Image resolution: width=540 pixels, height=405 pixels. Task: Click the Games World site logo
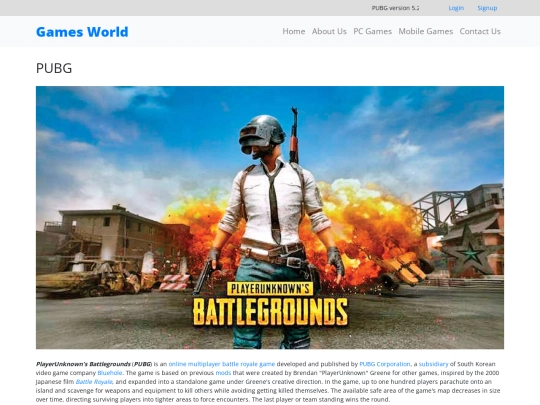tap(82, 32)
